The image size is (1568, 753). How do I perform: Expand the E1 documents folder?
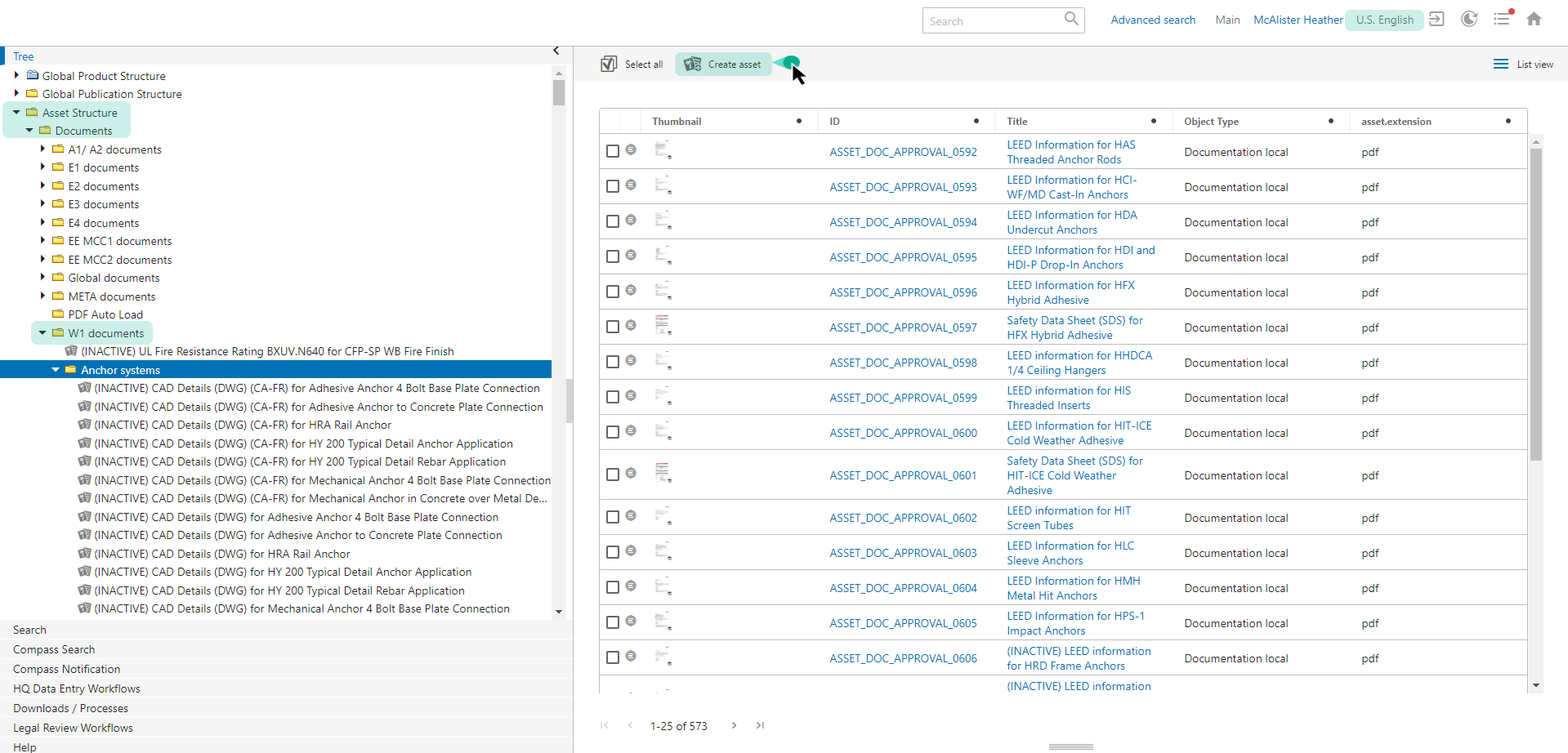(x=42, y=167)
